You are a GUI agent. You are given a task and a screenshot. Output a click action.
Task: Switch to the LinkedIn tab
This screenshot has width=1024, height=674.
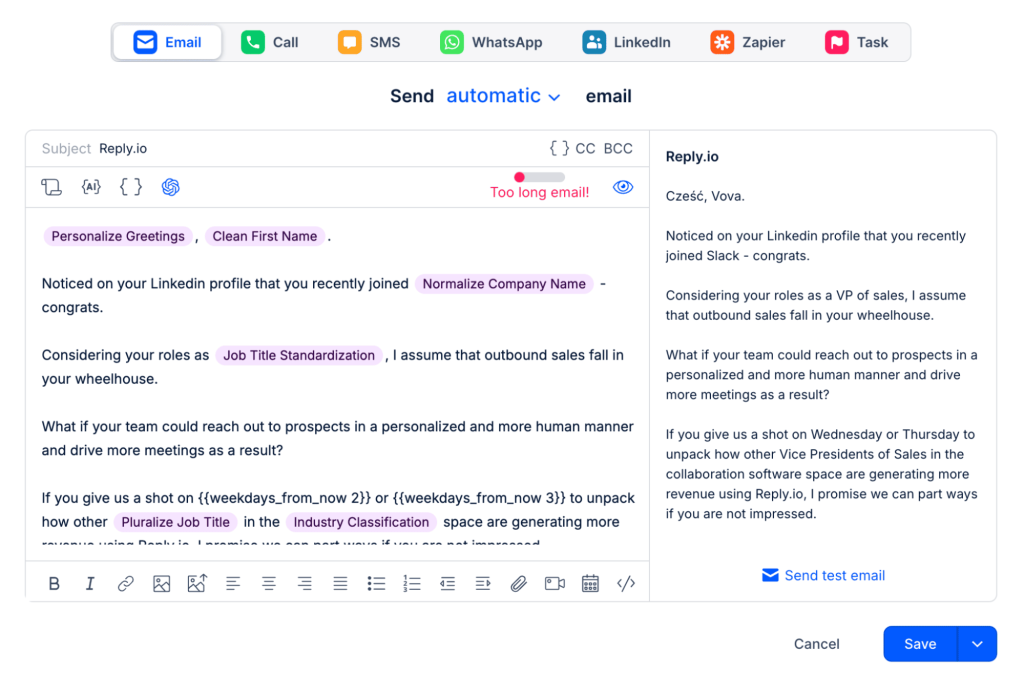626,42
